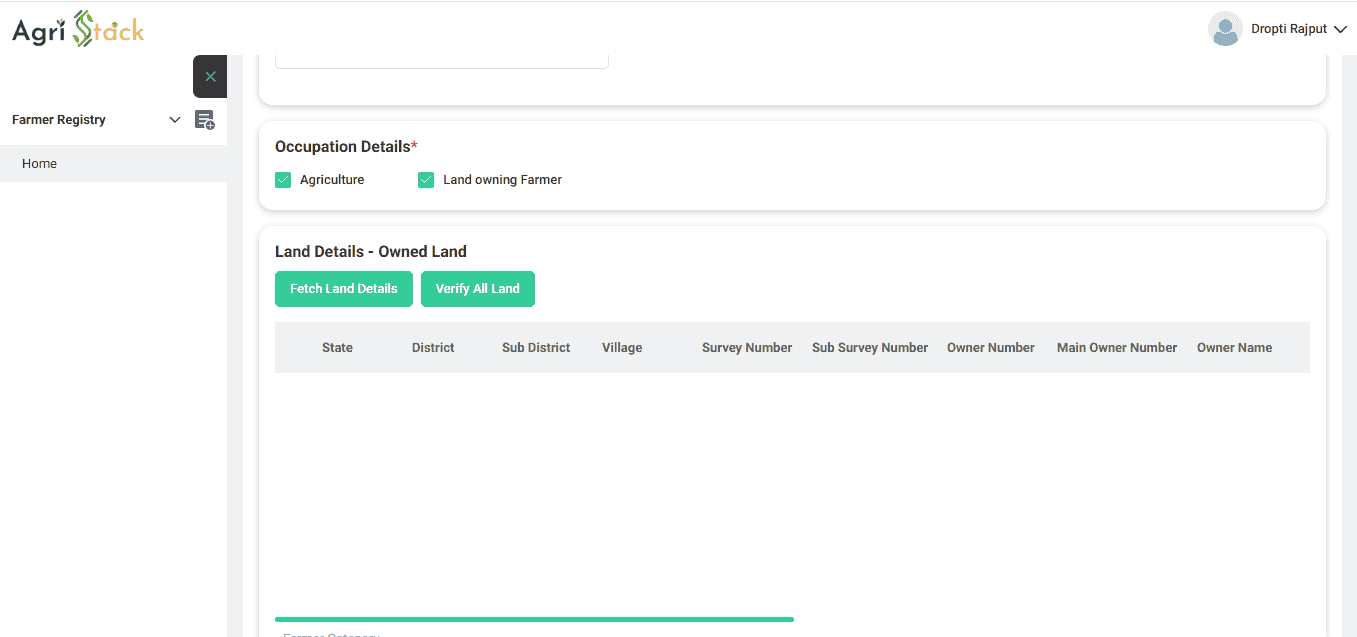Click the list-add icon beside Farmer Registry
The width and height of the screenshot is (1357, 637).
204,120
